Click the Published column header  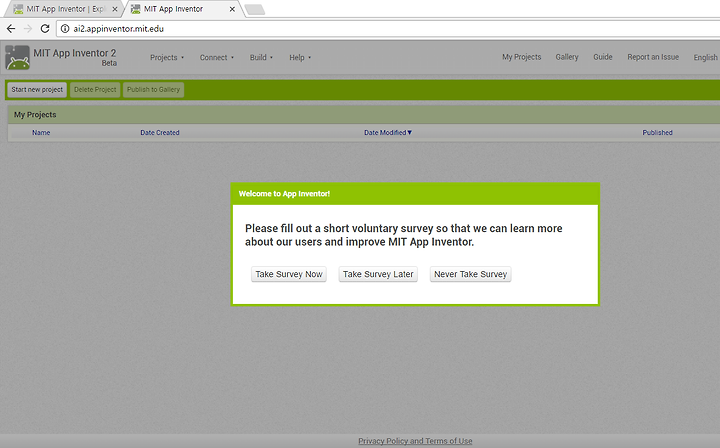pos(657,133)
